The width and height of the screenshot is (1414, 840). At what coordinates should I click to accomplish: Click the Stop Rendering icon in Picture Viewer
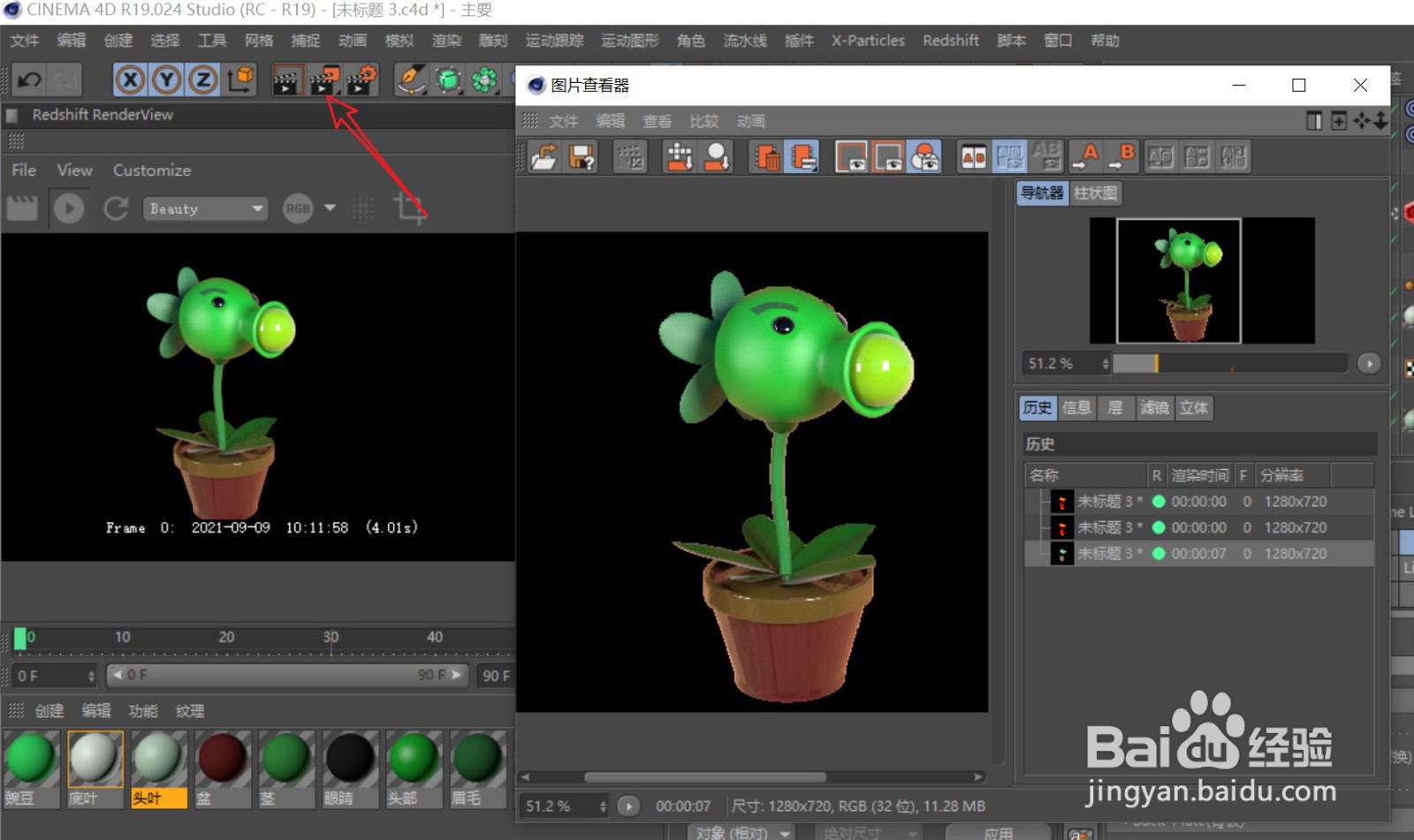coord(630,157)
